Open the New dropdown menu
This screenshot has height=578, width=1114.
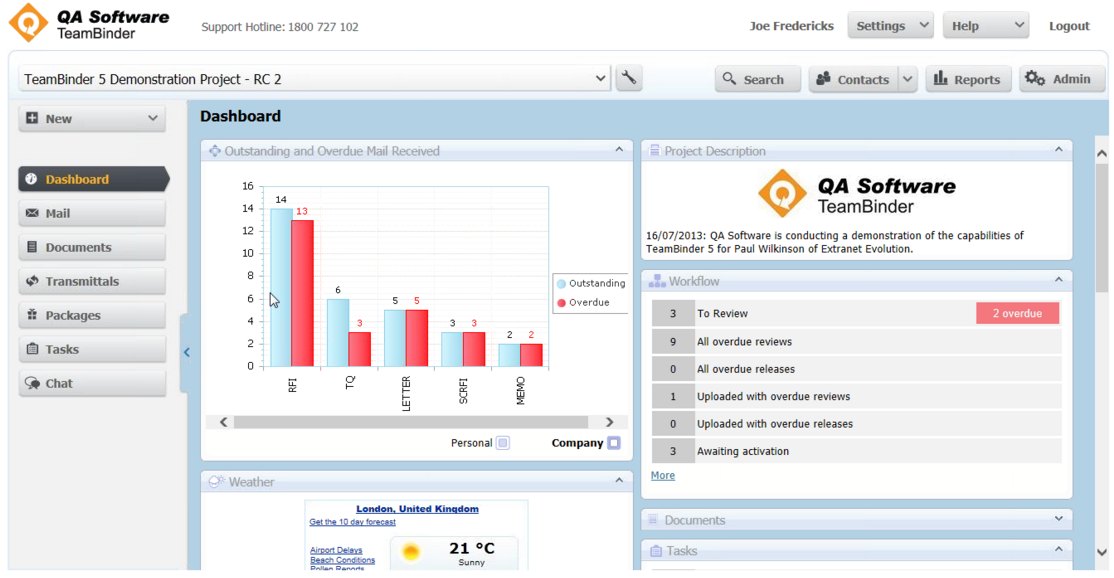[x=92, y=118]
